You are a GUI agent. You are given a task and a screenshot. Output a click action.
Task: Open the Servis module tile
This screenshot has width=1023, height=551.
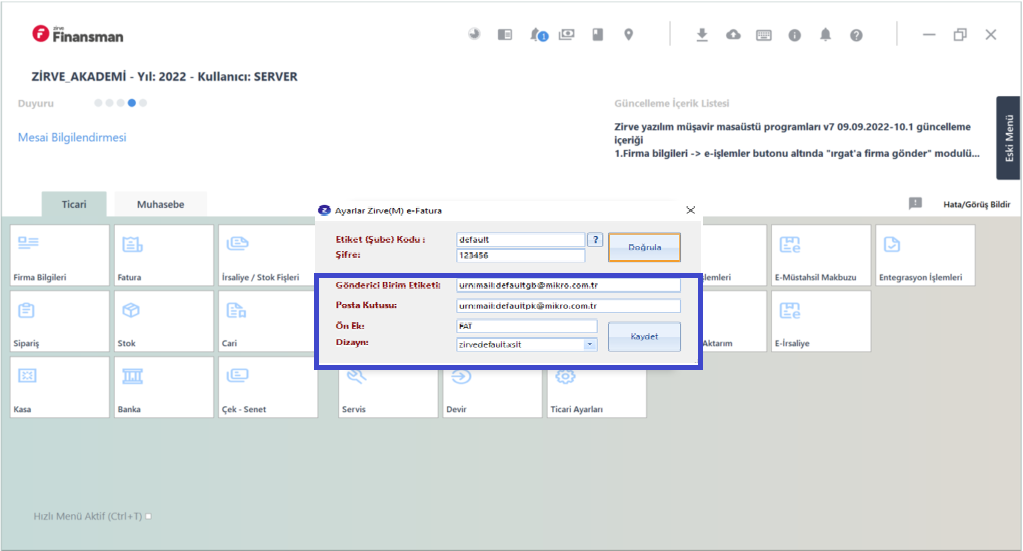(x=388, y=394)
